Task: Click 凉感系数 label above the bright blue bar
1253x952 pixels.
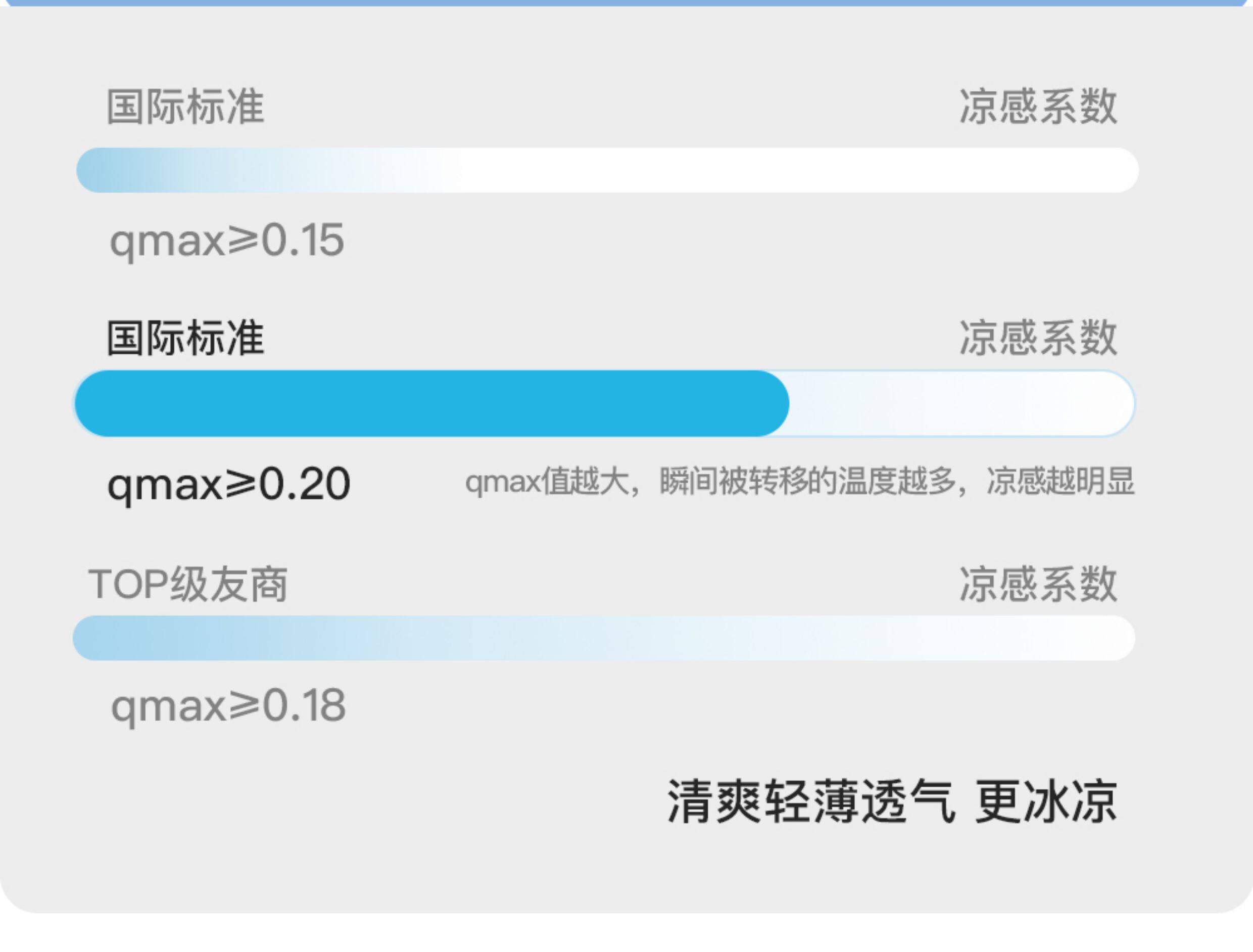Action: tap(1038, 338)
